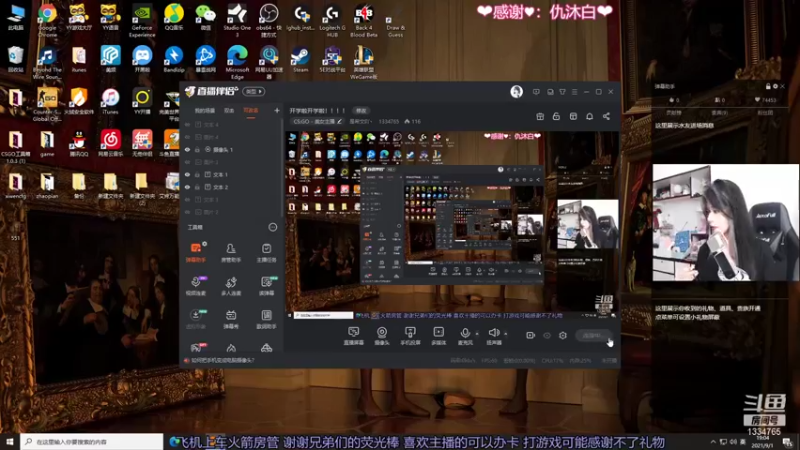Toggle lock on 文本 2 layer
Viewport: 800px width, 450px height.
[x=197, y=187]
